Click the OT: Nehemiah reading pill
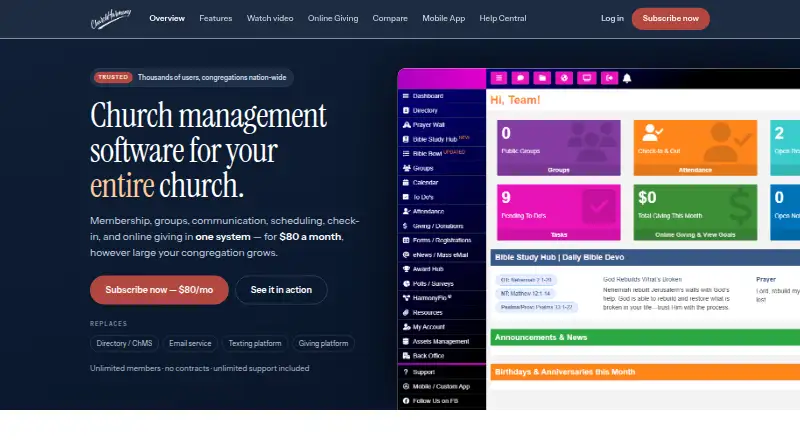800x440 pixels. tap(526, 280)
